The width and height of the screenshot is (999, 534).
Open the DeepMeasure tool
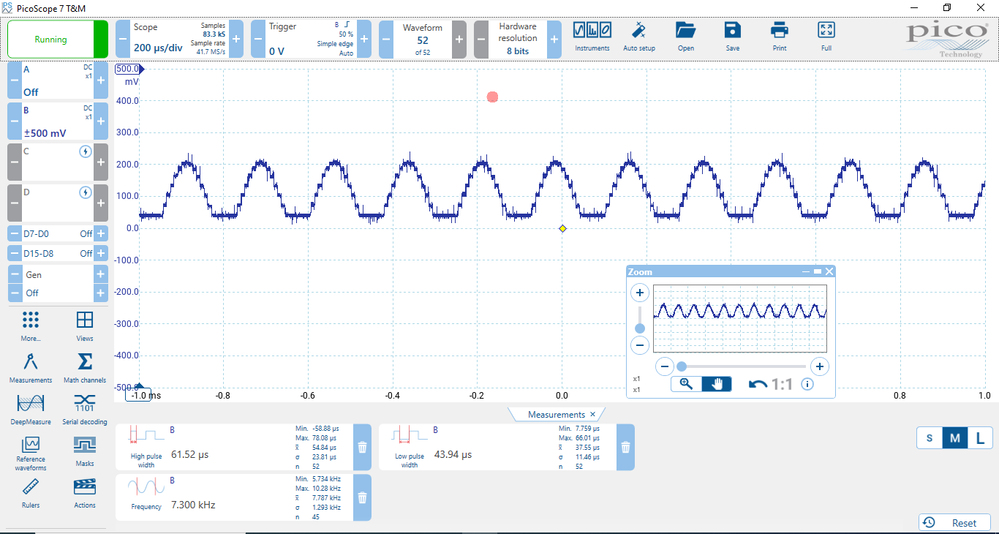coord(31,410)
